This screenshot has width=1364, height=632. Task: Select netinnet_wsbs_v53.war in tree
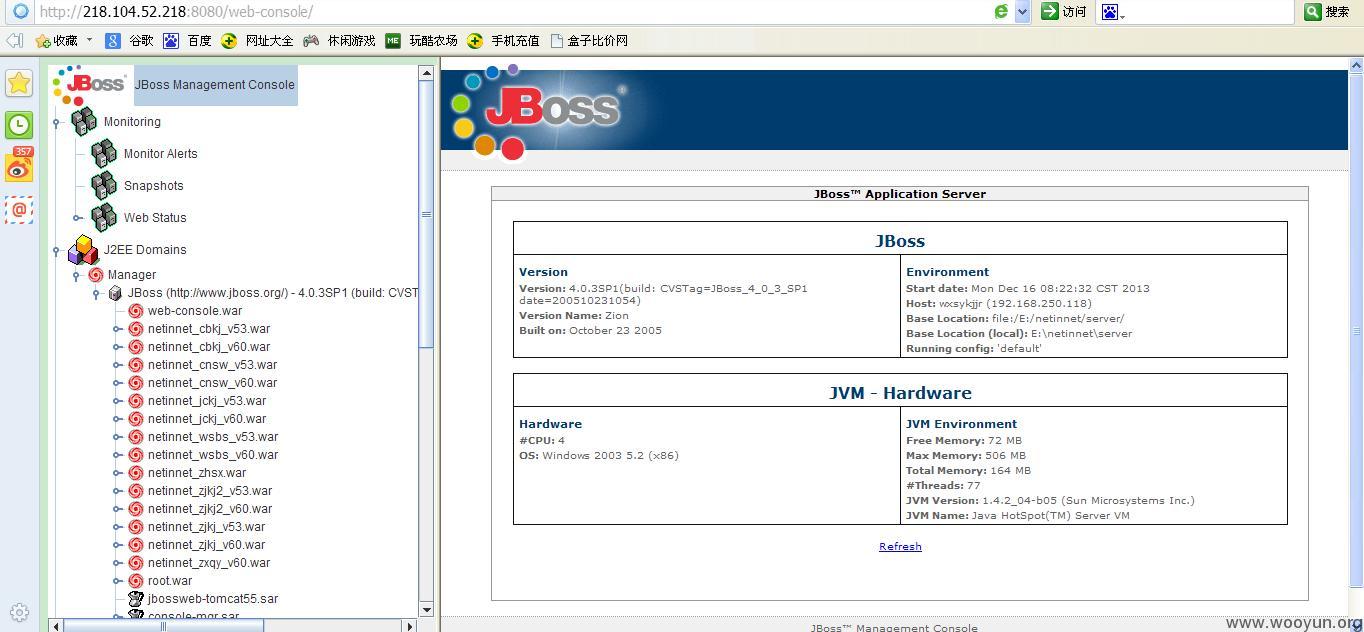click(x=213, y=437)
